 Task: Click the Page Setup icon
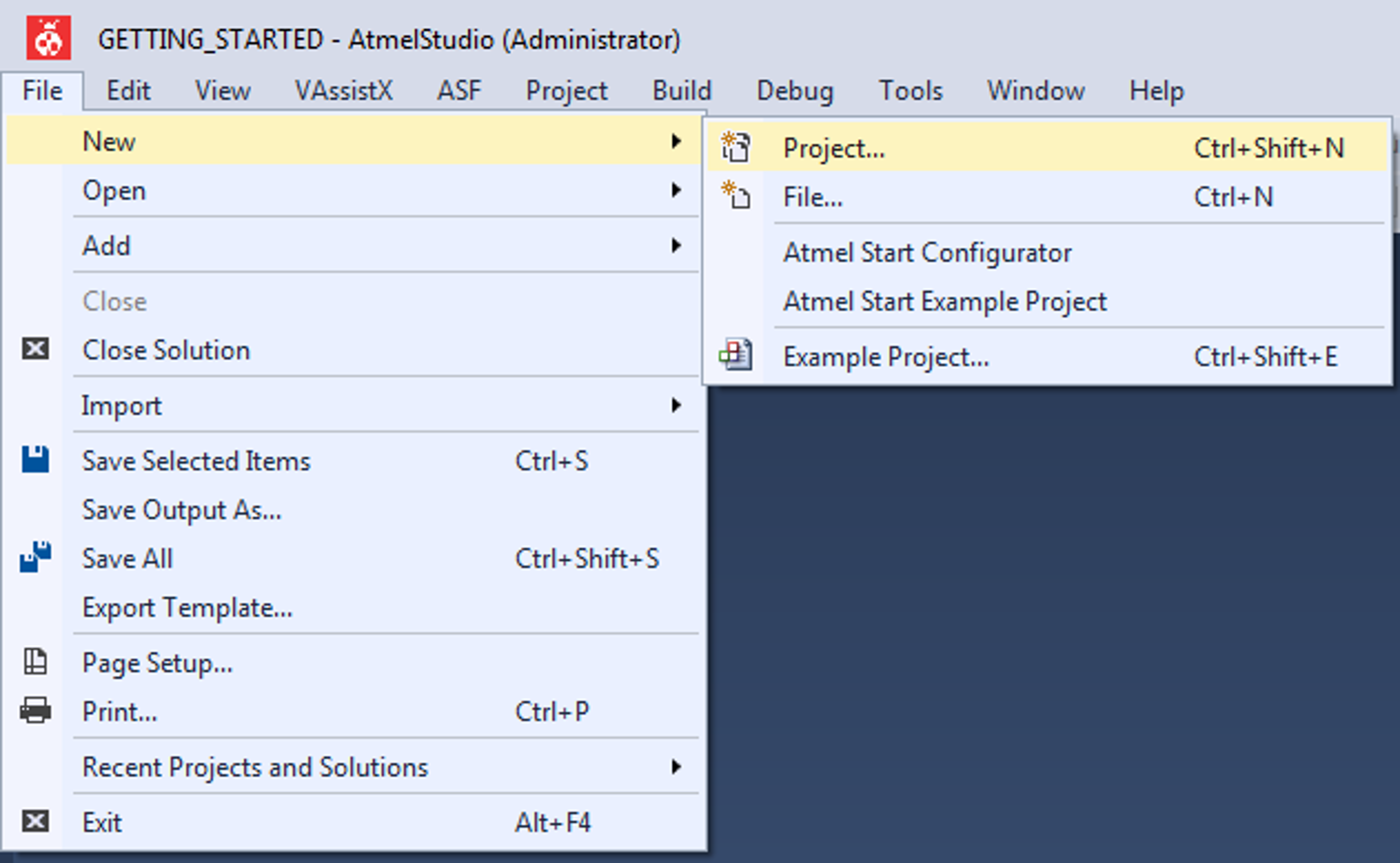tap(36, 662)
